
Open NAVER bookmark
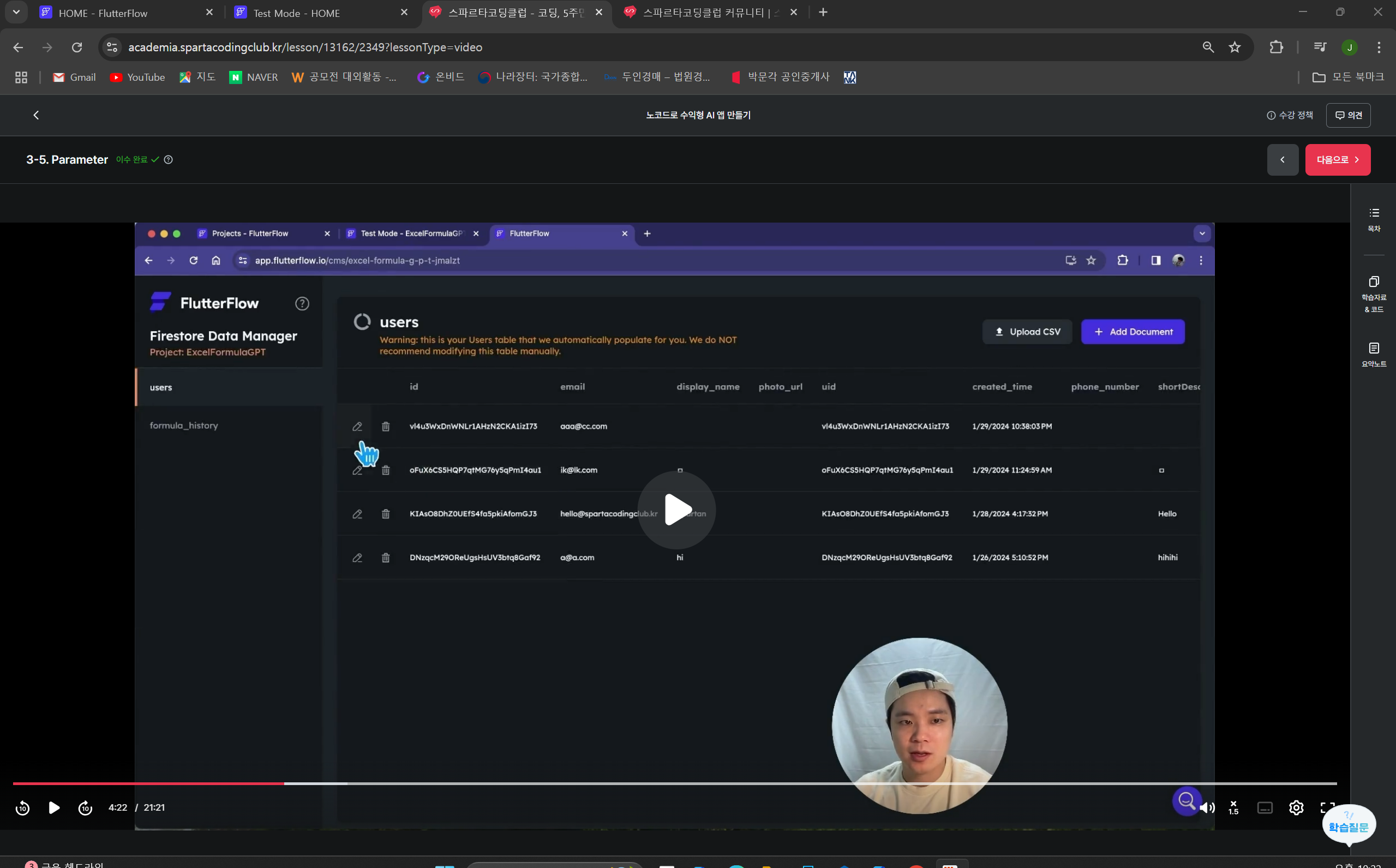254,77
